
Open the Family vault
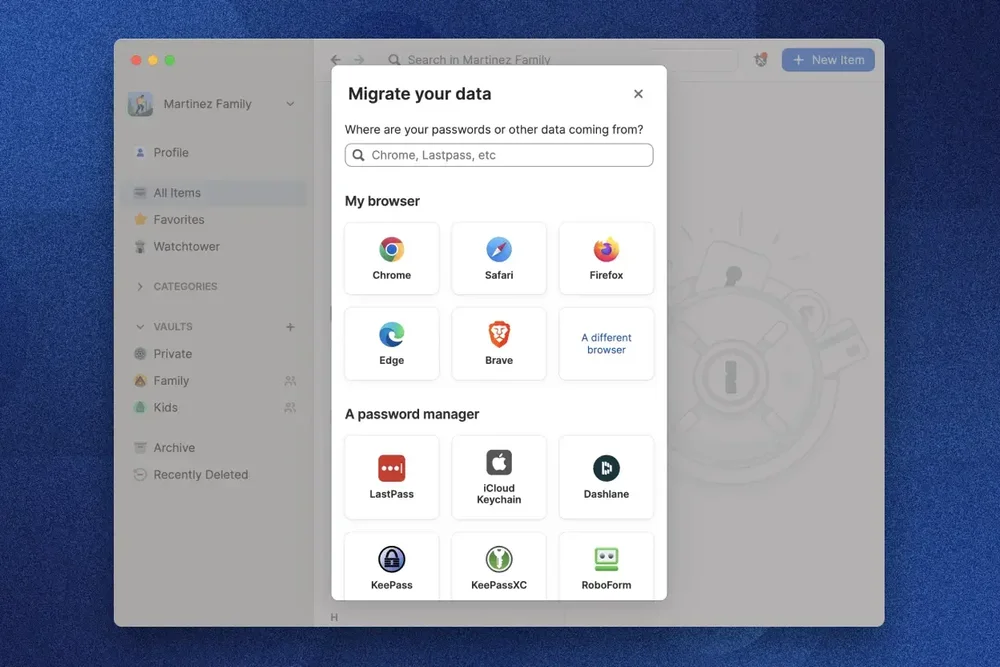(214, 381)
